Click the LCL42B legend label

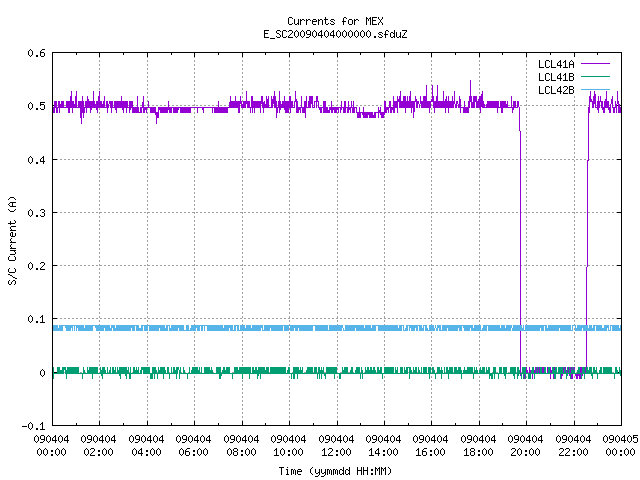556,90
